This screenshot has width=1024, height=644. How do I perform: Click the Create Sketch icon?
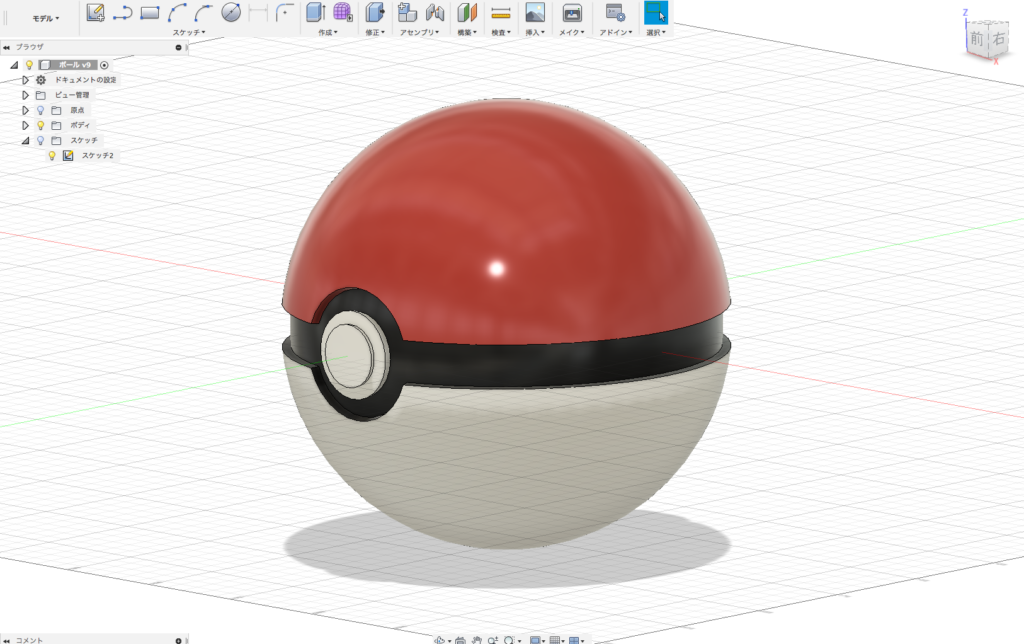pos(96,13)
